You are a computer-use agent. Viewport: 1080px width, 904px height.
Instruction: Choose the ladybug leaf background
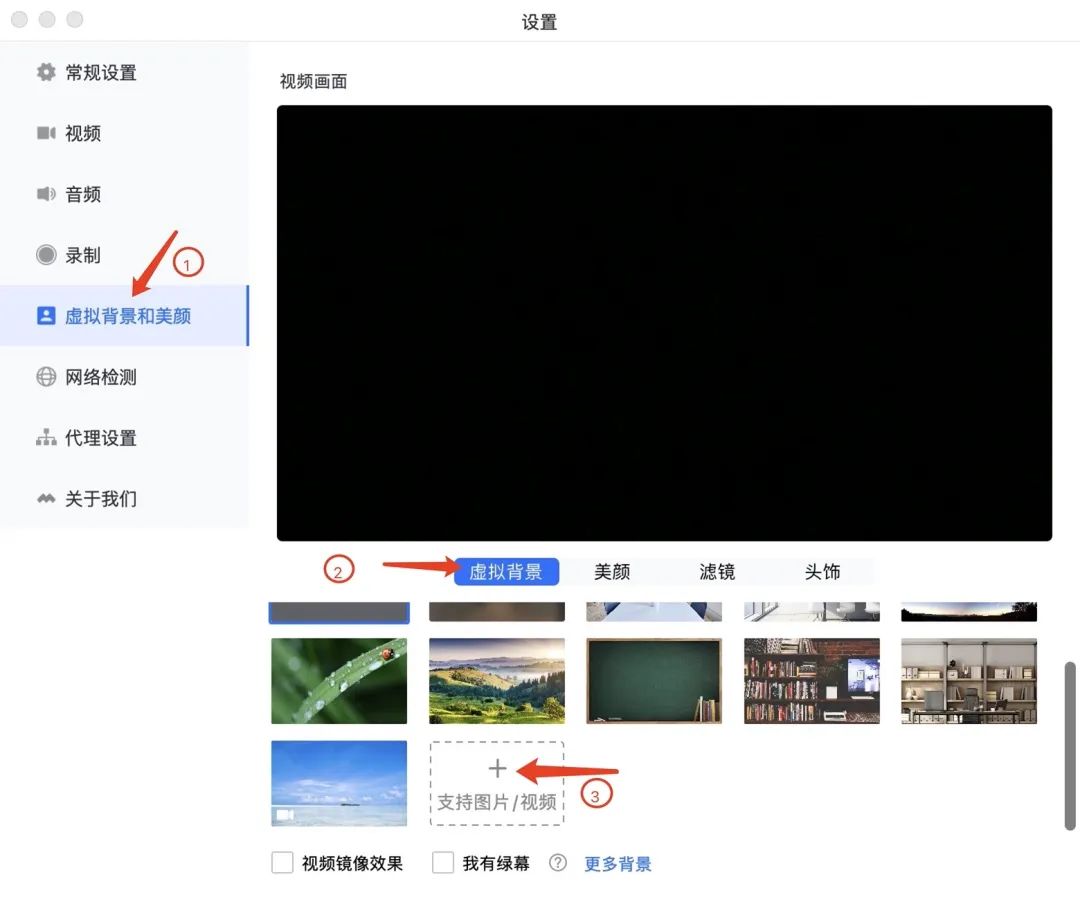point(338,681)
